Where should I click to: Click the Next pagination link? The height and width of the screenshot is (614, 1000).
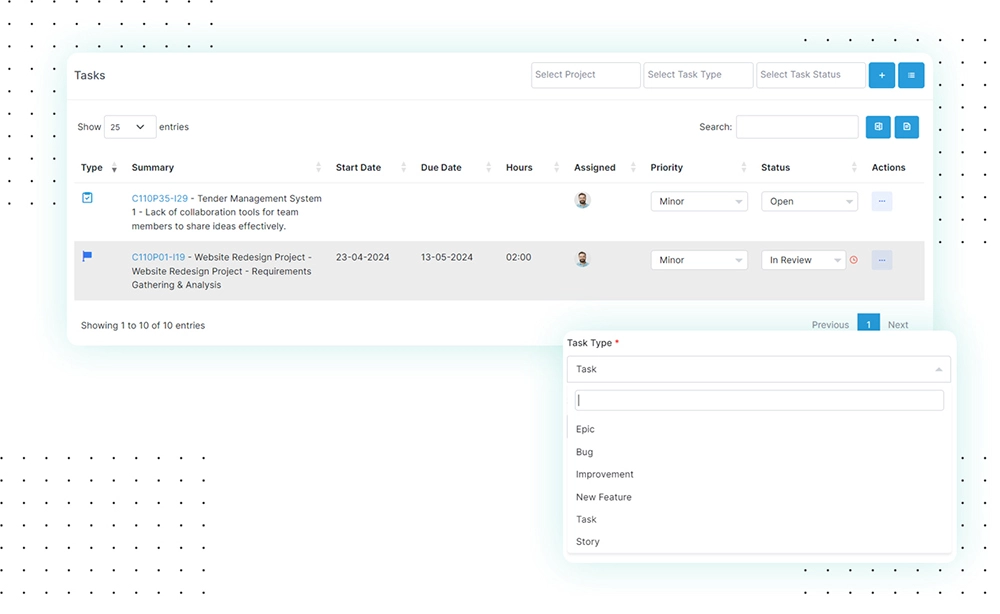pyautogui.click(x=897, y=325)
